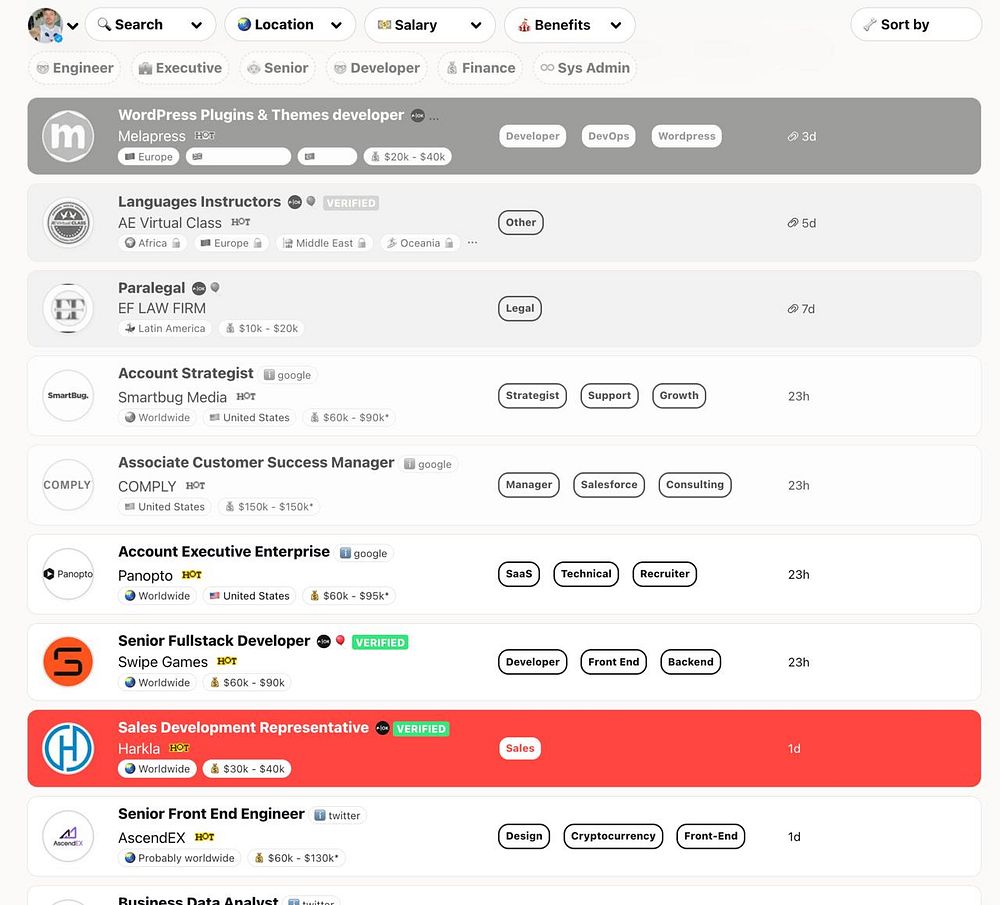The width and height of the screenshot is (1000, 905).
Task: Click the $150k - $150k* salary chip
Action: [268, 506]
